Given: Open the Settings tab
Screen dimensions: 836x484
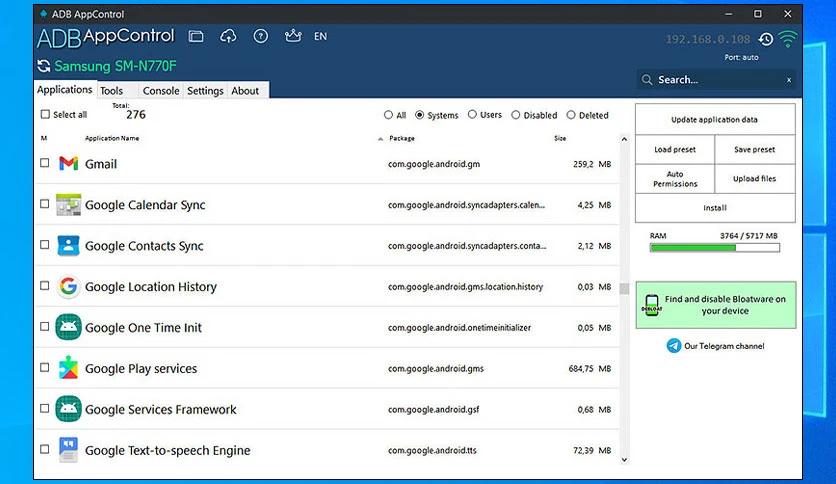Looking at the screenshot, I should [205, 91].
